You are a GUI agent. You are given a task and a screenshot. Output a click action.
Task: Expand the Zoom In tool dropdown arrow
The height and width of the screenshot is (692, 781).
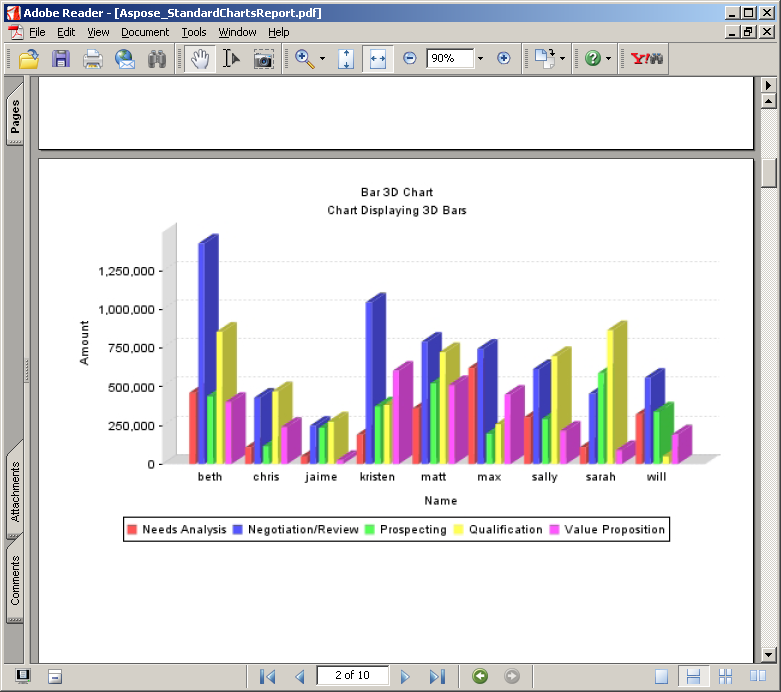coord(322,59)
